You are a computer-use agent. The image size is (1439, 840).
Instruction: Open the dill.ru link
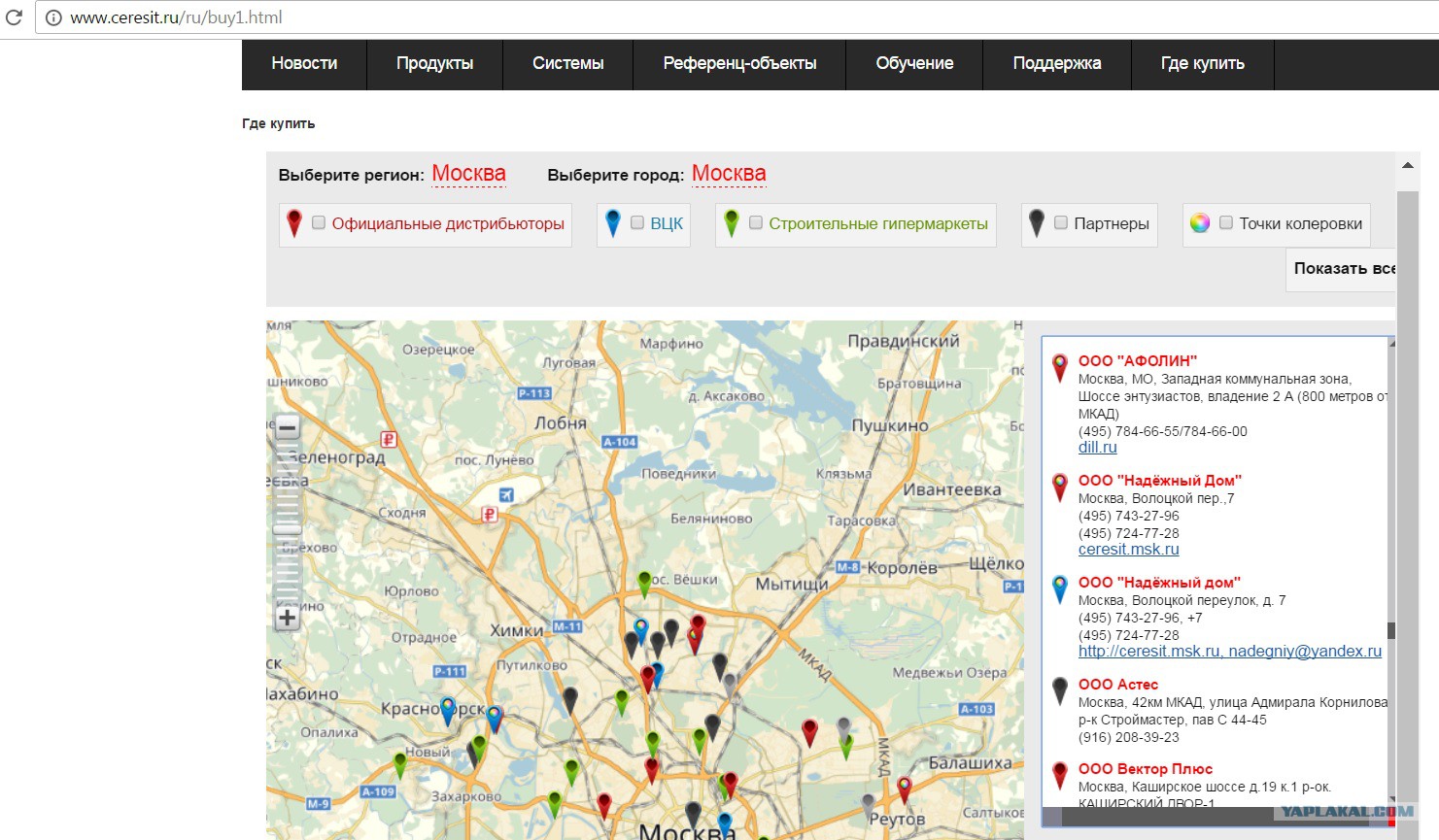pyautogui.click(x=1097, y=448)
